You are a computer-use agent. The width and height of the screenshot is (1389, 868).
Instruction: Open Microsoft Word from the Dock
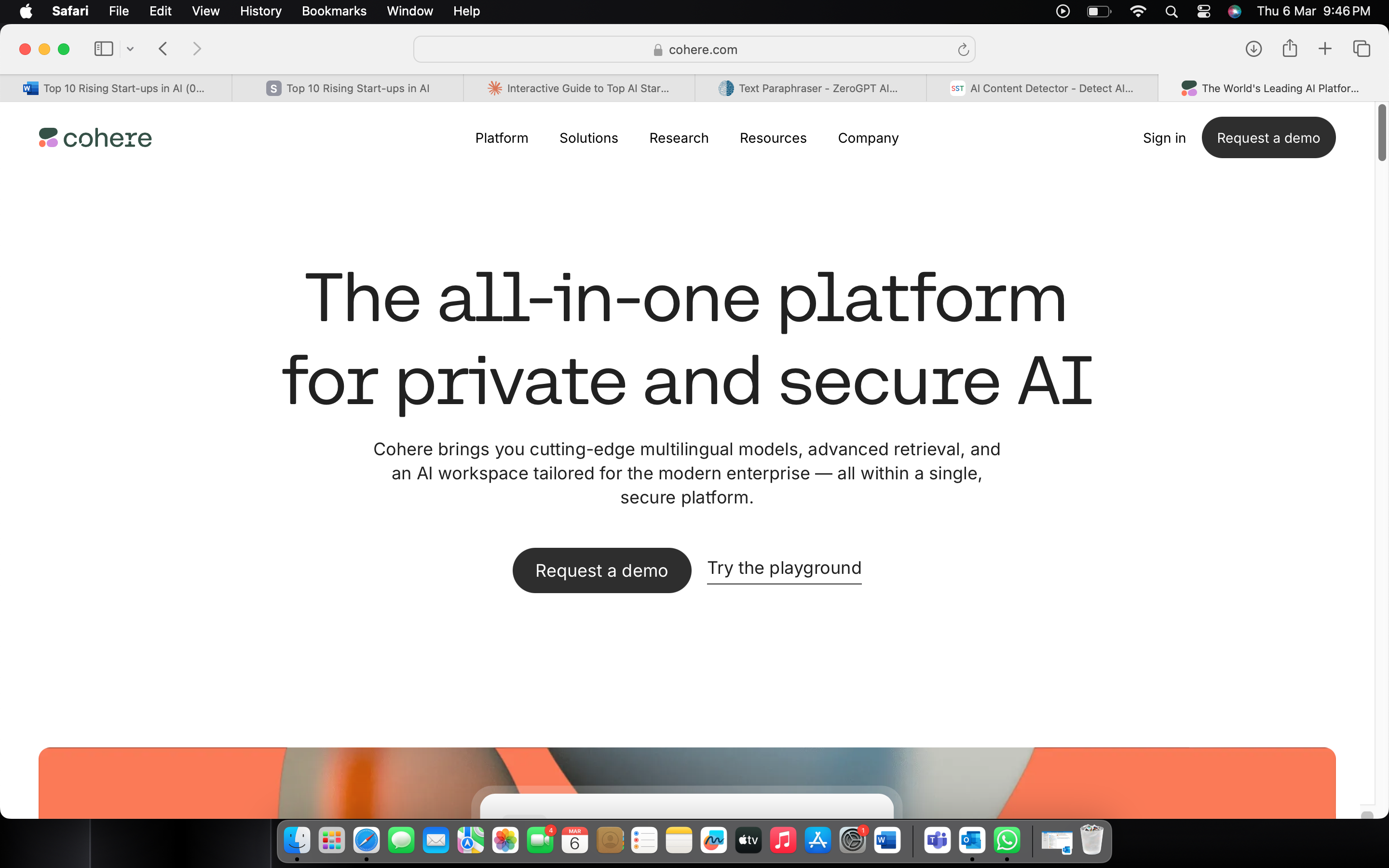tap(887, 841)
